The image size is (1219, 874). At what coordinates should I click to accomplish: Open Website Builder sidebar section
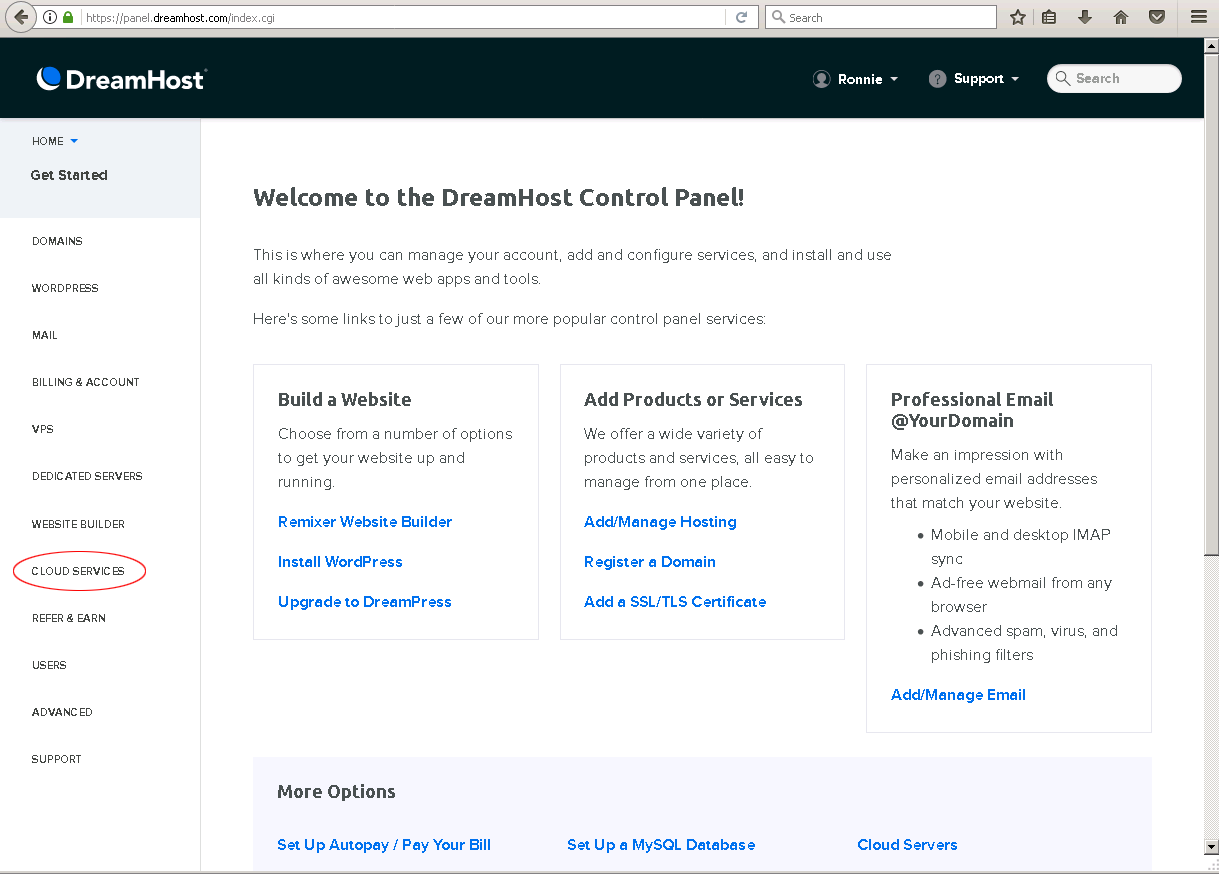point(78,524)
